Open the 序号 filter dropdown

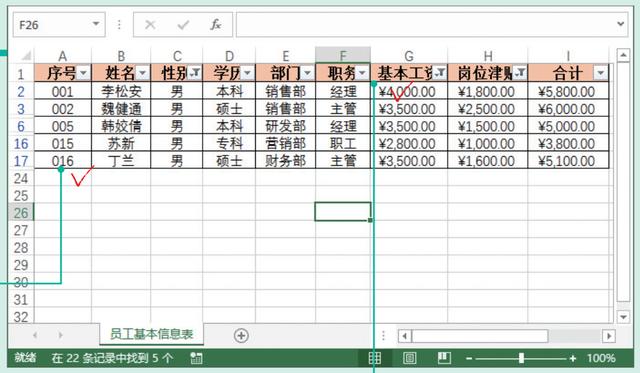(83, 73)
